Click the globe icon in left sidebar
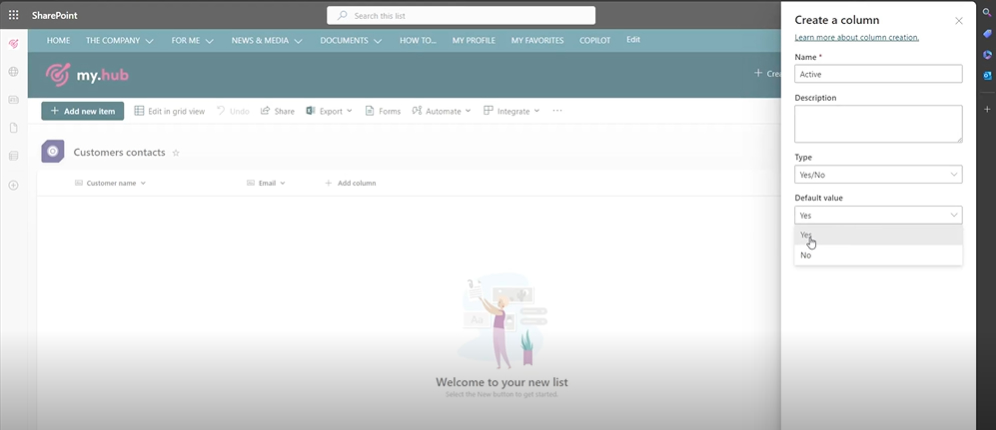 (x=13, y=72)
